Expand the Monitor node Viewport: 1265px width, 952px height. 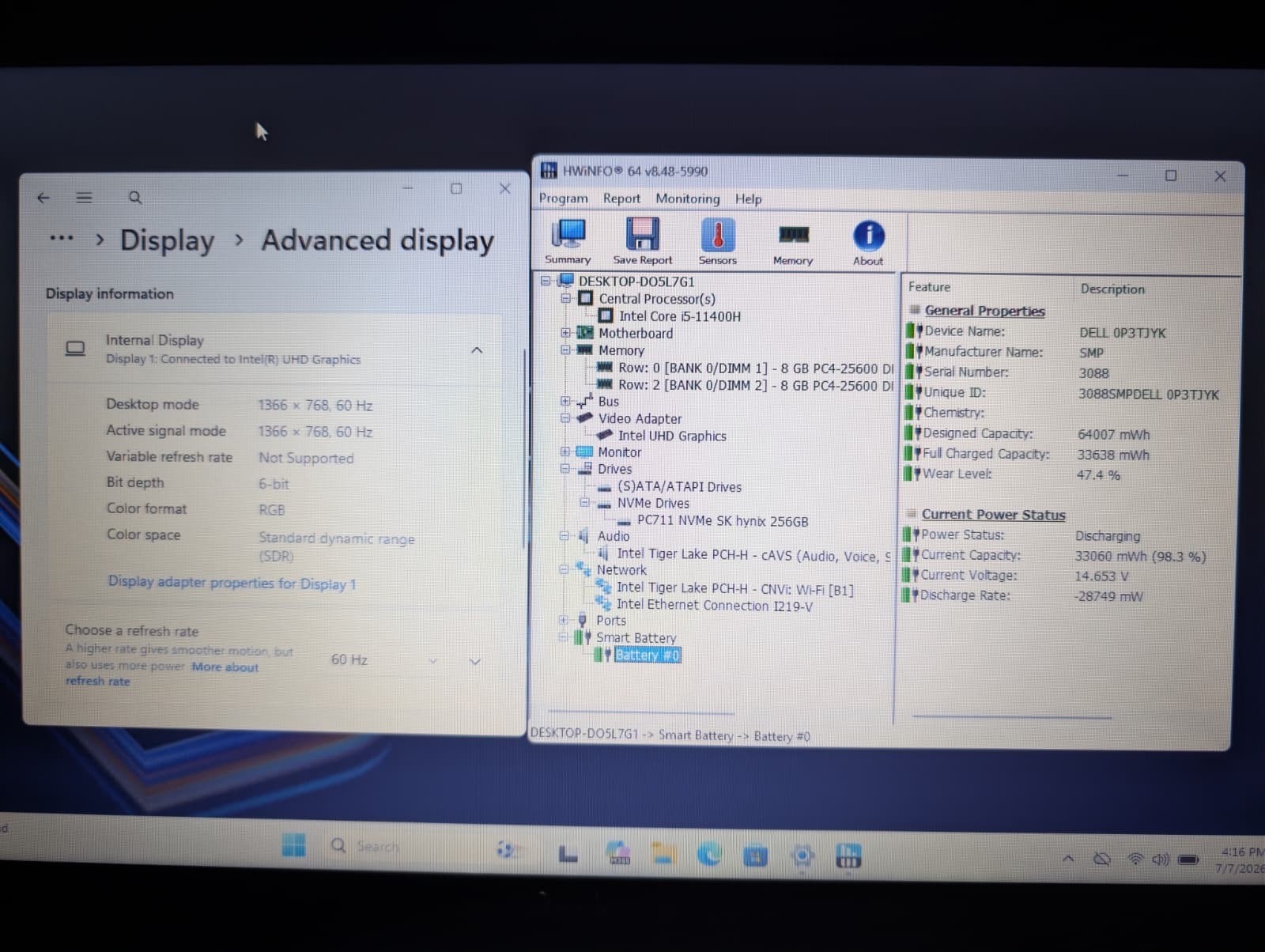point(565,451)
